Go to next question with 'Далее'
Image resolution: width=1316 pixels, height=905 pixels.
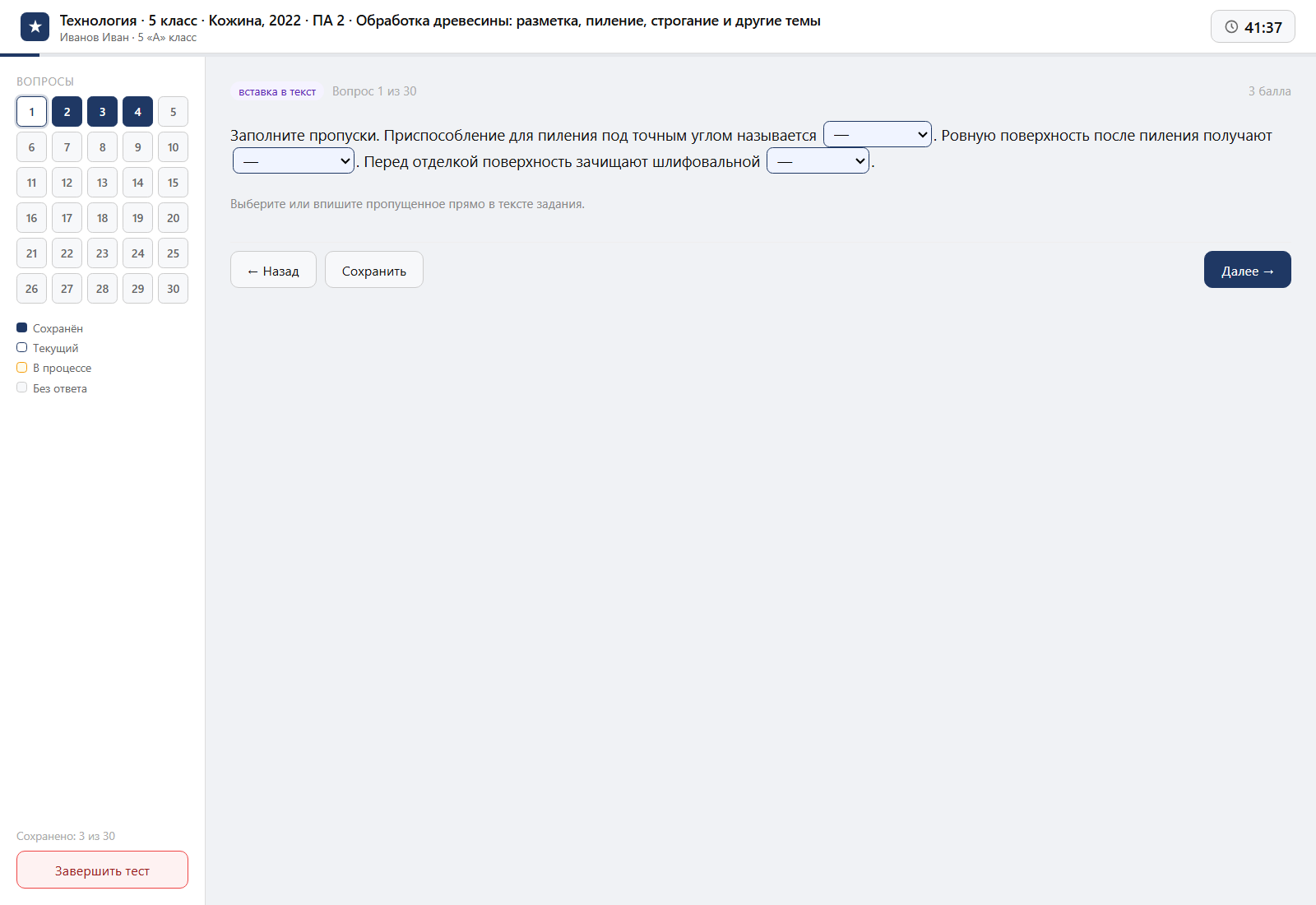pyautogui.click(x=1248, y=270)
